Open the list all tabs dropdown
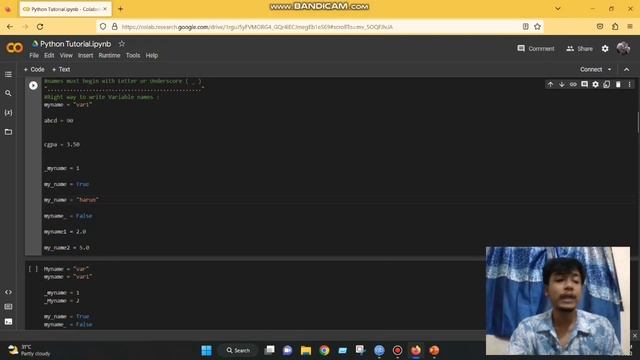The width and height of the screenshot is (640, 360). [x=558, y=9]
